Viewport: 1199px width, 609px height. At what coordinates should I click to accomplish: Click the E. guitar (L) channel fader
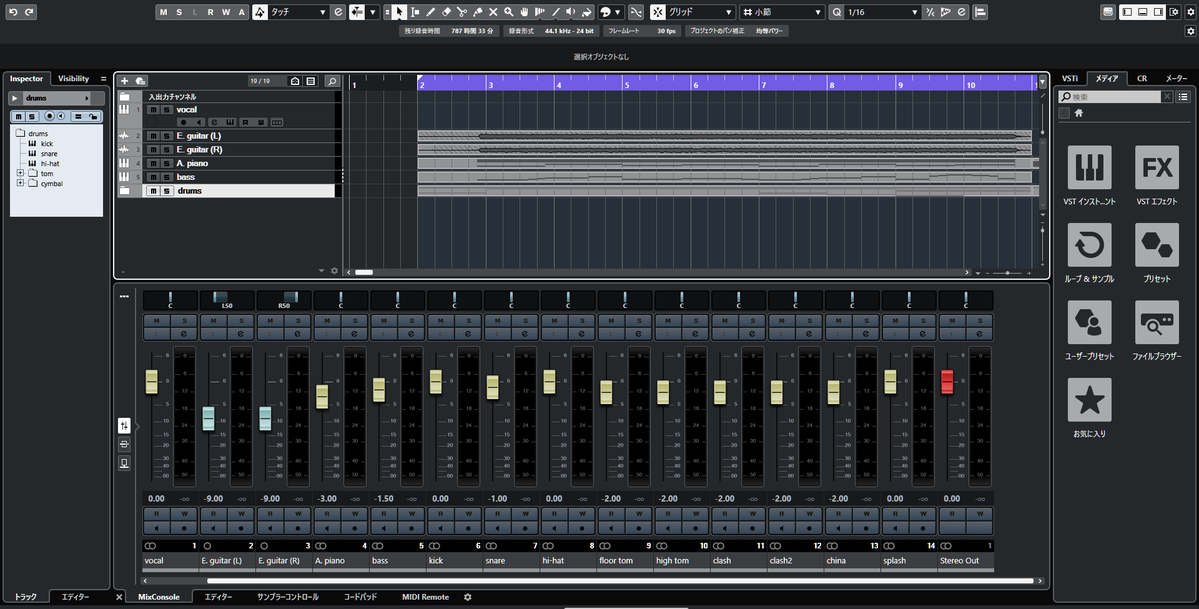click(208, 418)
